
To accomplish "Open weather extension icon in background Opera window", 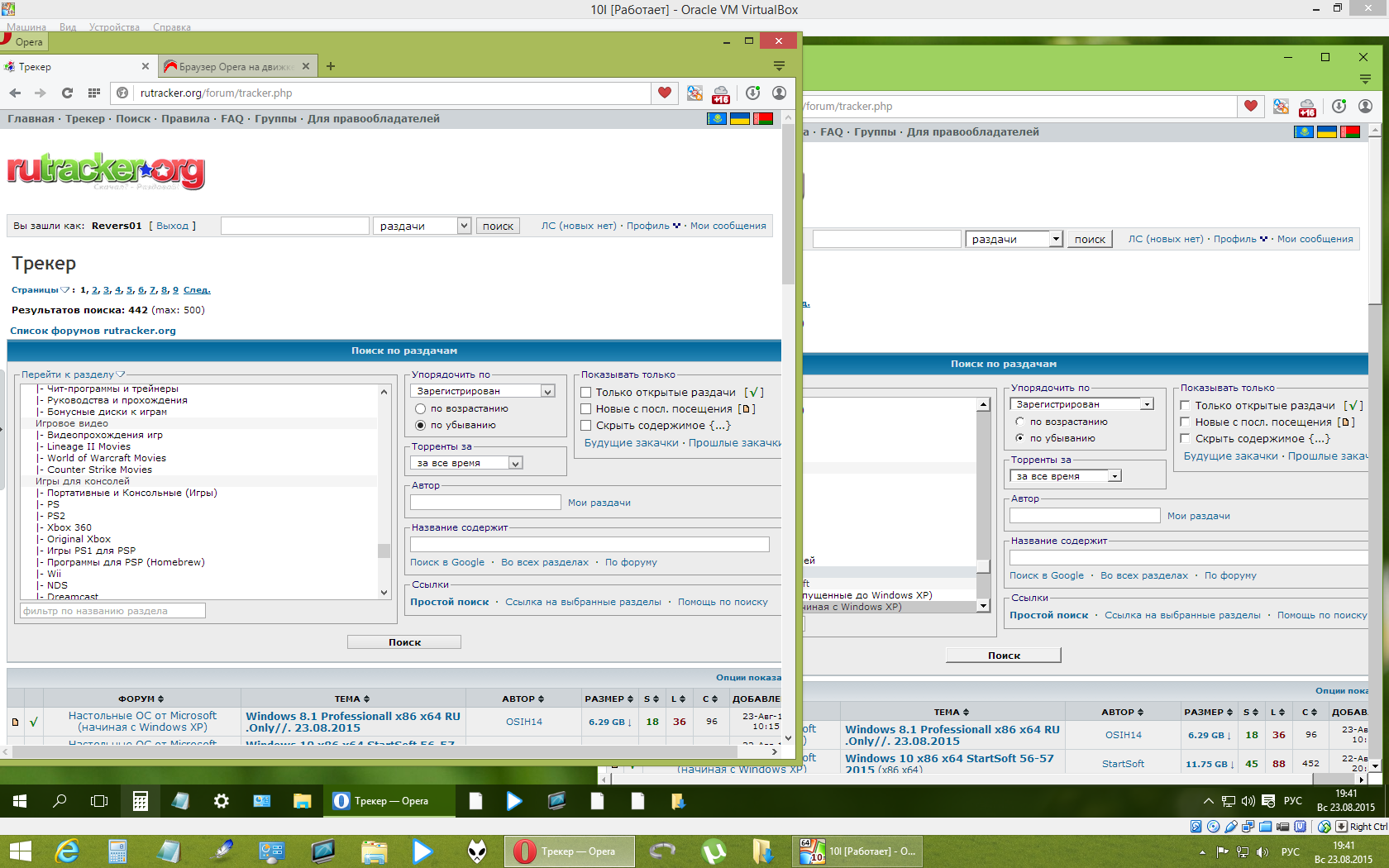I will (1307, 107).
